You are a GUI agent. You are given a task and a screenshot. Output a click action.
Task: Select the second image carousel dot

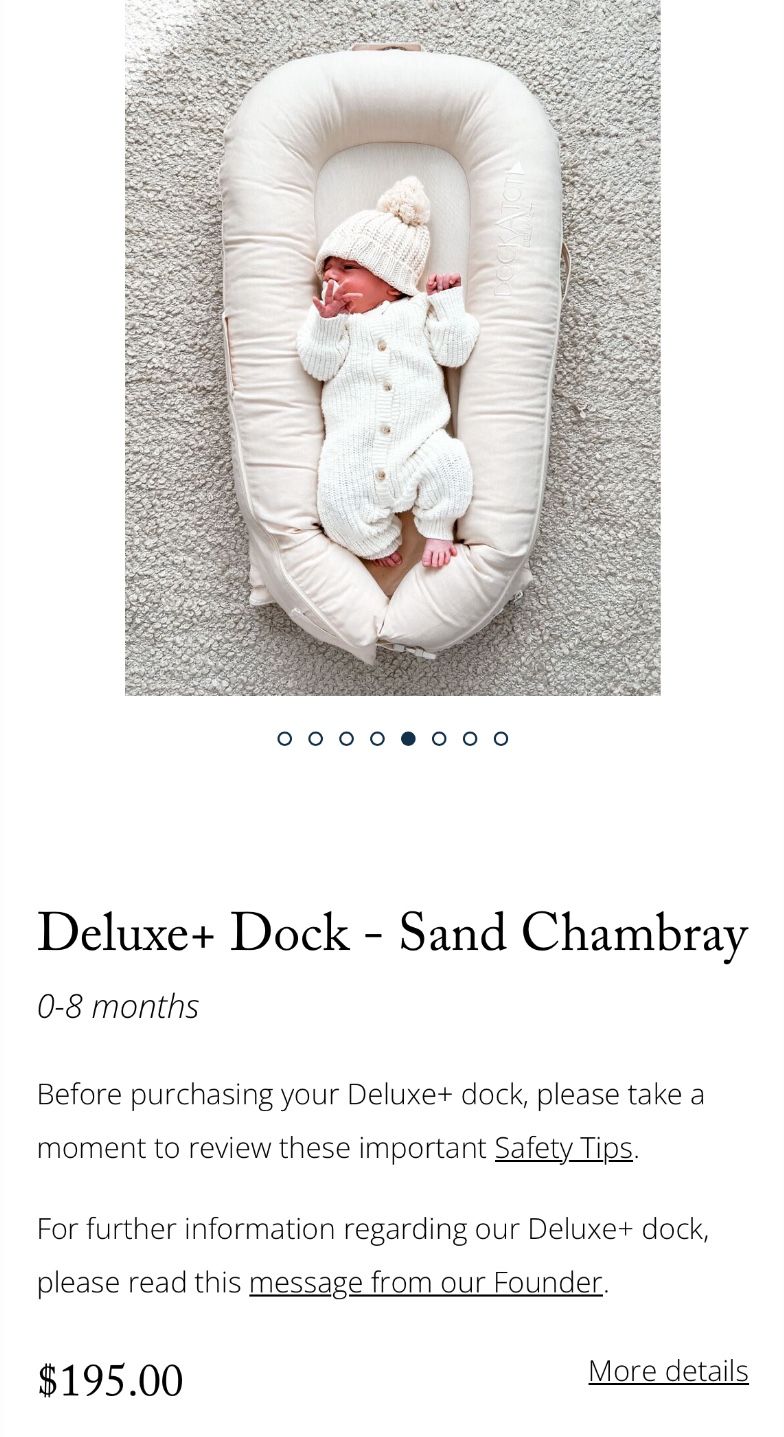click(x=316, y=738)
